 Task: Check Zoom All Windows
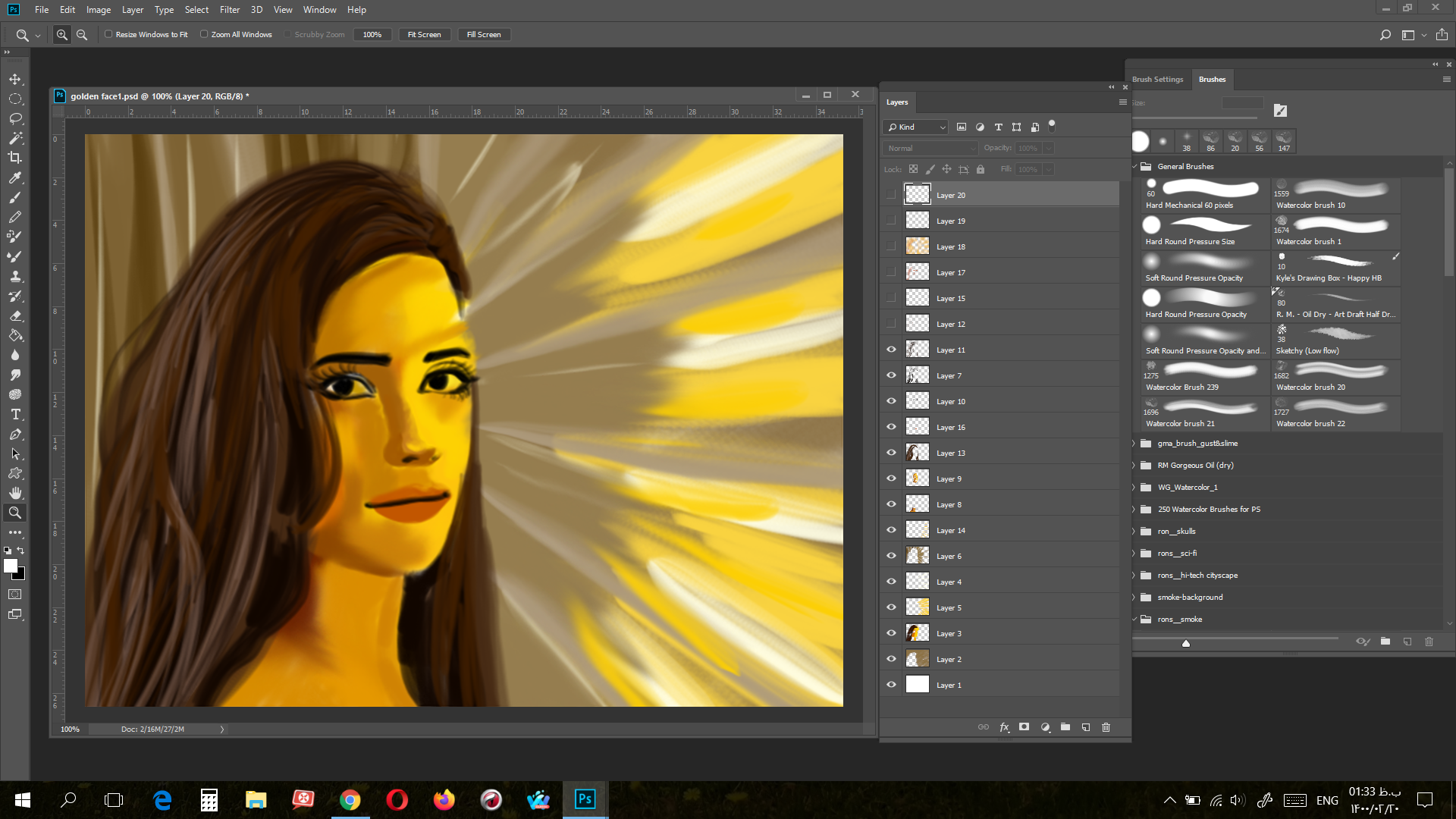coord(204,34)
